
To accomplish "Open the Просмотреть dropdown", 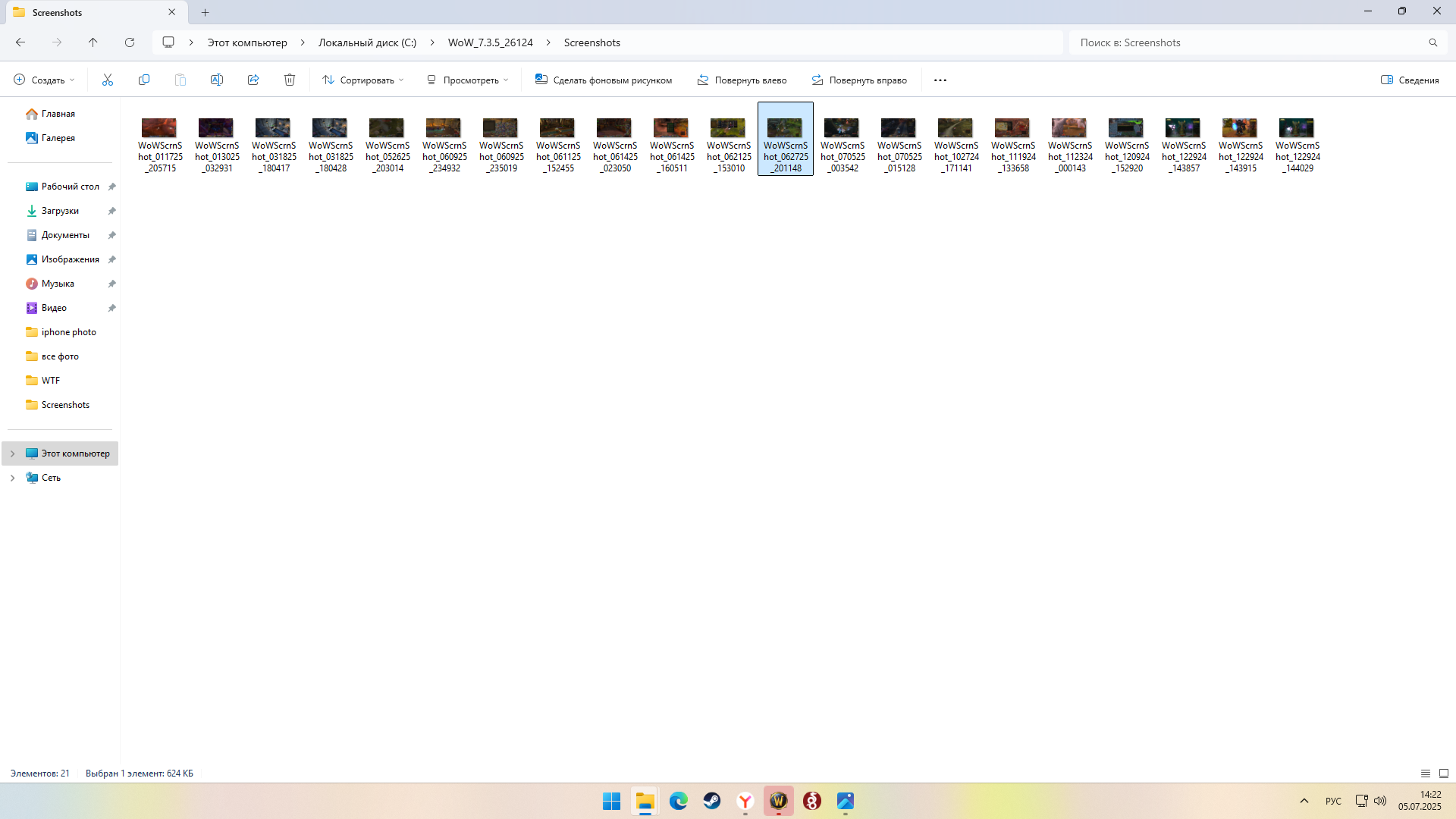I will pos(467,80).
